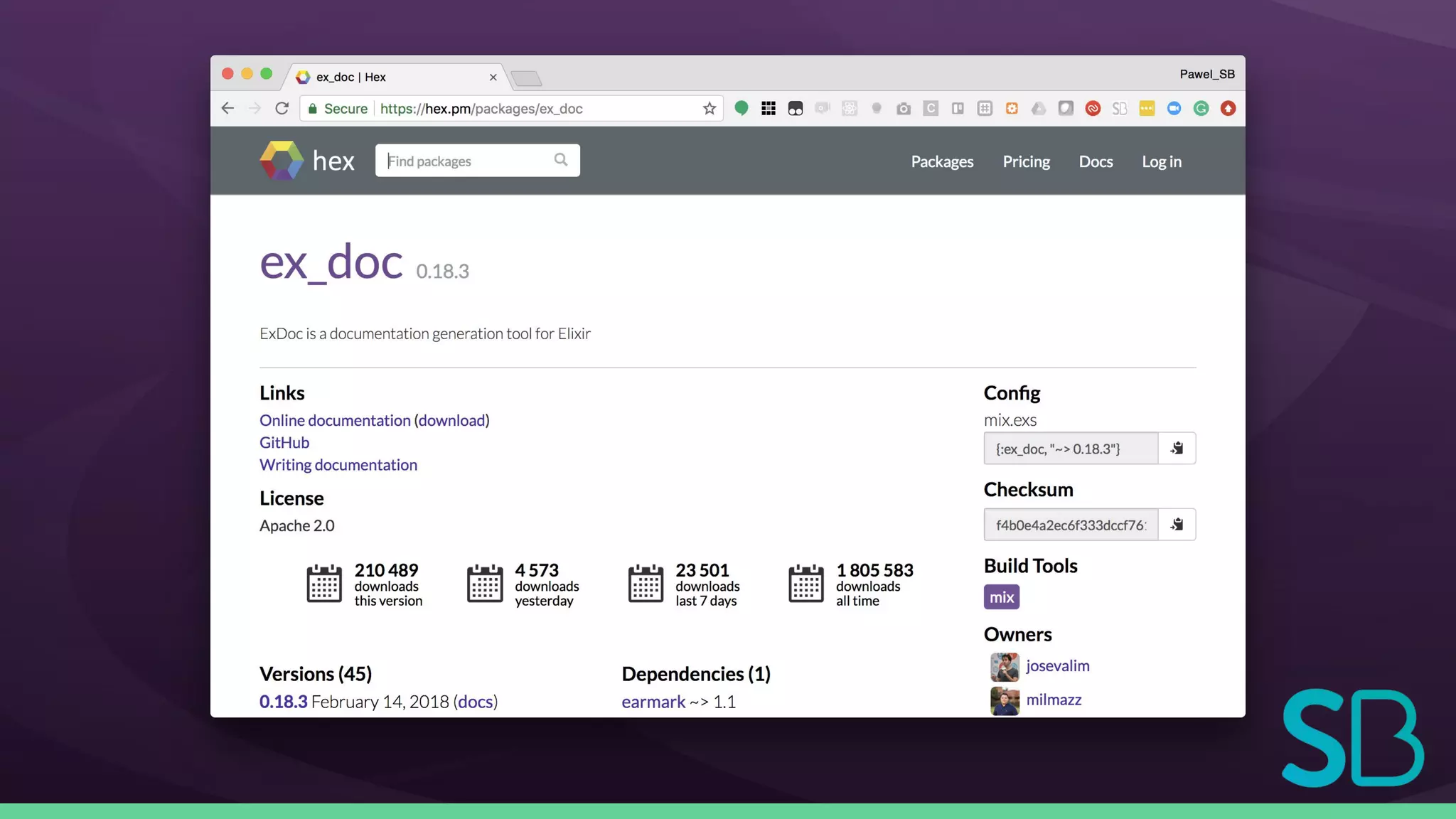Open the GitHub link
This screenshot has width=1456, height=819.
[x=284, y=443]
